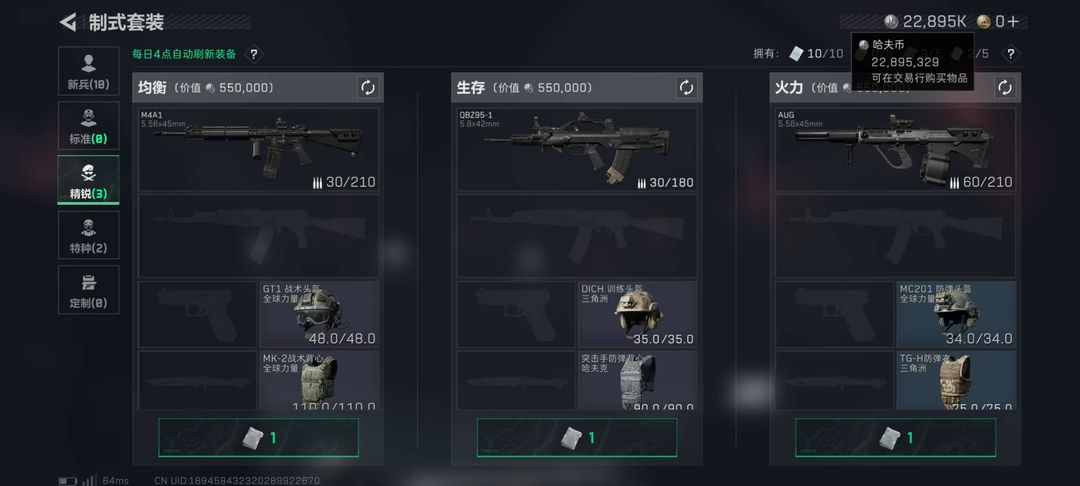This screenshot has height=486, width=1080.
Task: Switch to the 新兵(10) tab
Action: 88,71
